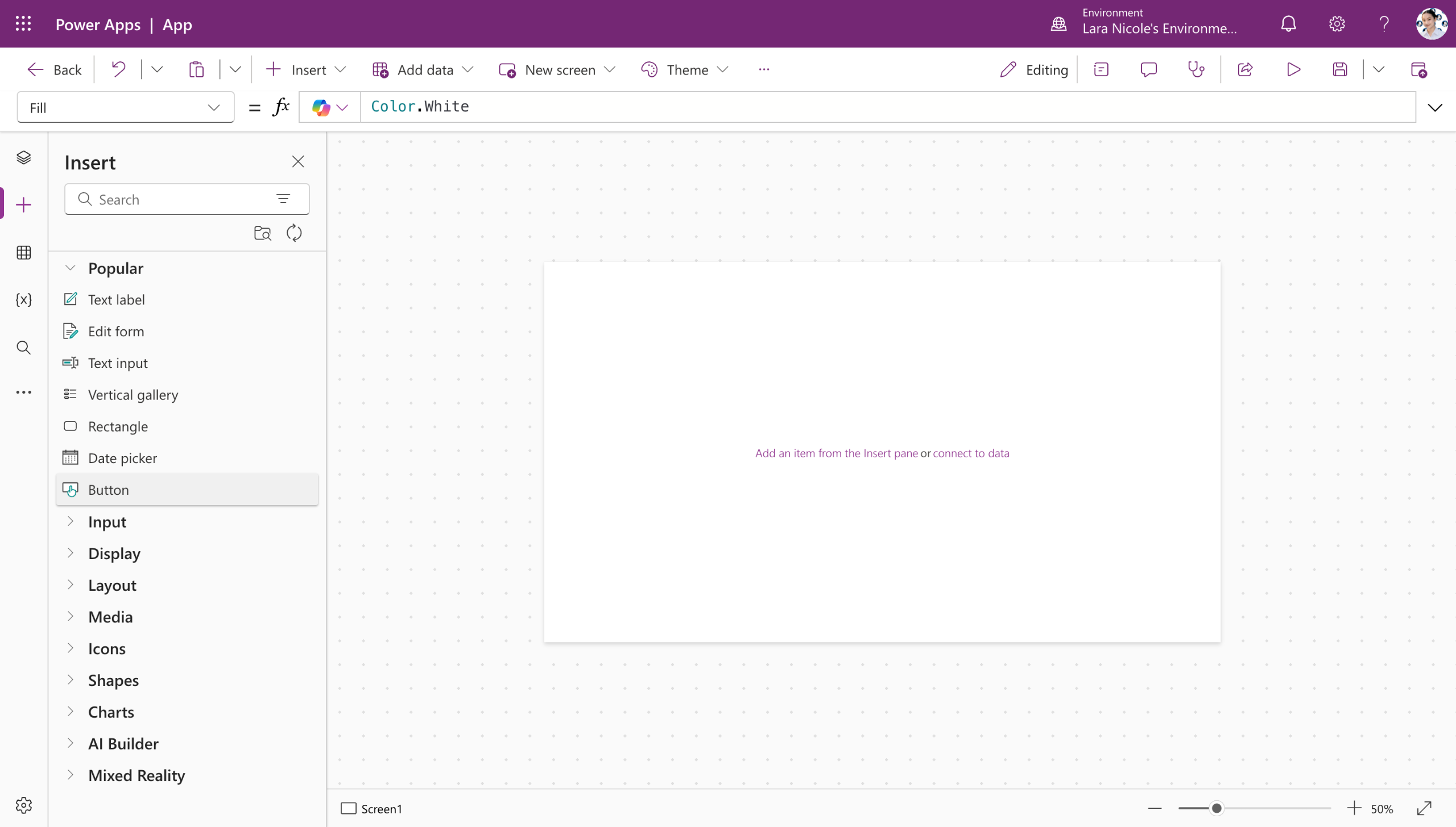This screenshot has width=1456, height=827.
Task: Open the Data pane table icon
Action: pyautogui.click(x=23, y=253)
